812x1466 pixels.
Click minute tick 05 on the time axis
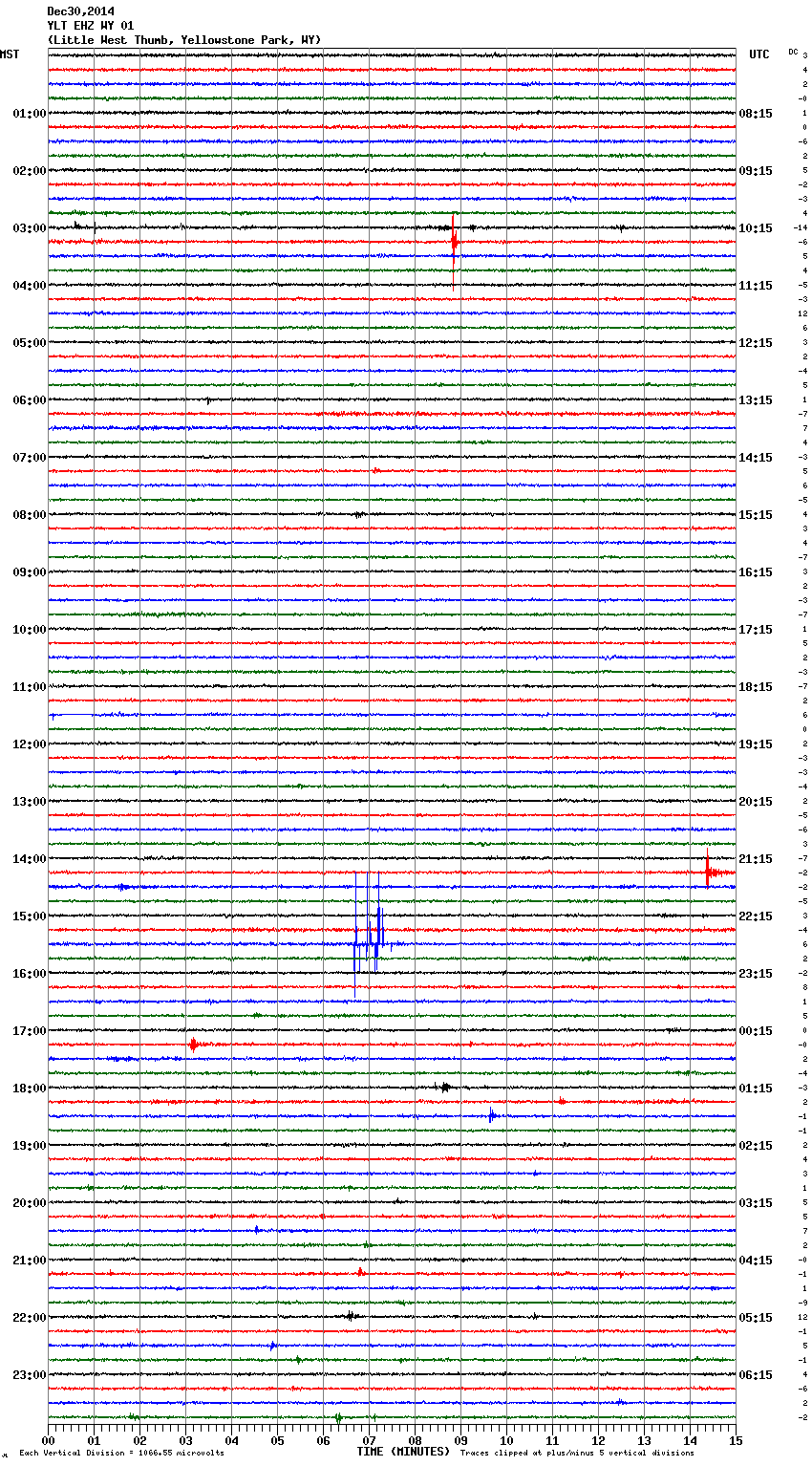click(277, 1440)
